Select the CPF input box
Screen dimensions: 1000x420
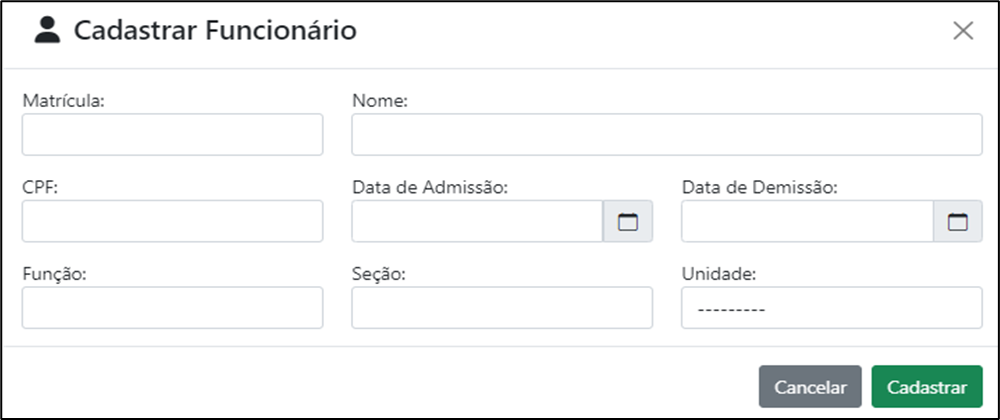click(x=172, y=221)
